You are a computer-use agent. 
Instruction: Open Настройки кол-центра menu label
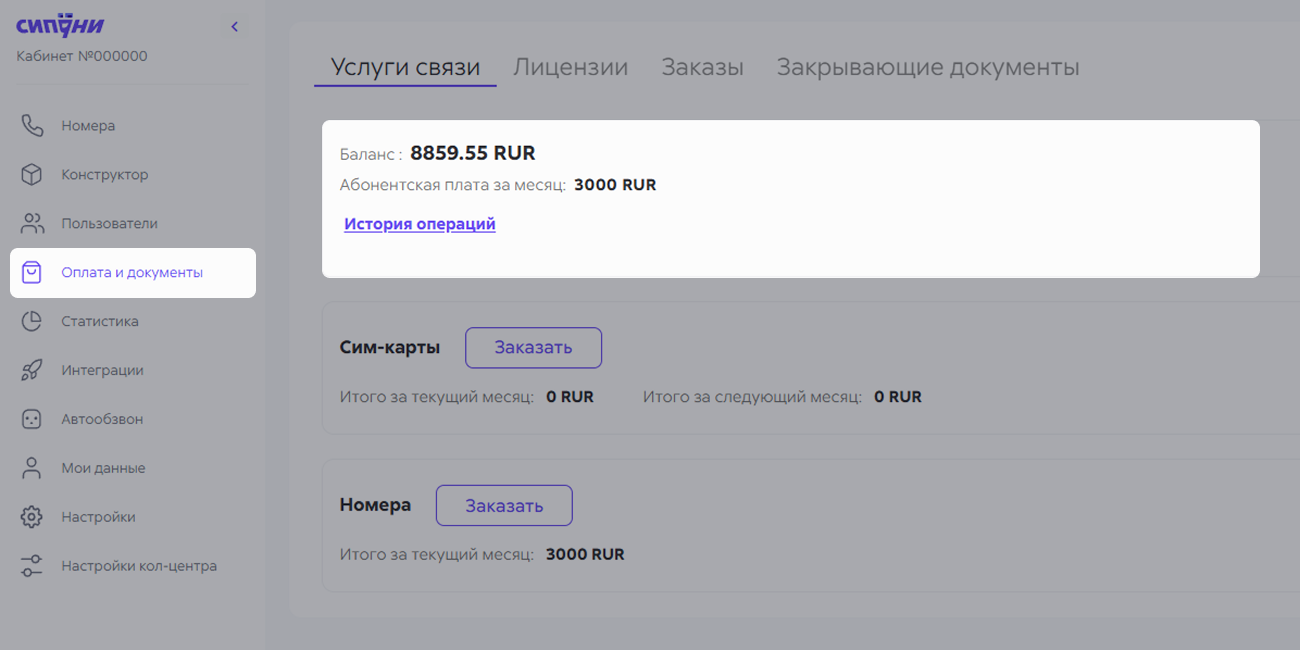point(139,566)
